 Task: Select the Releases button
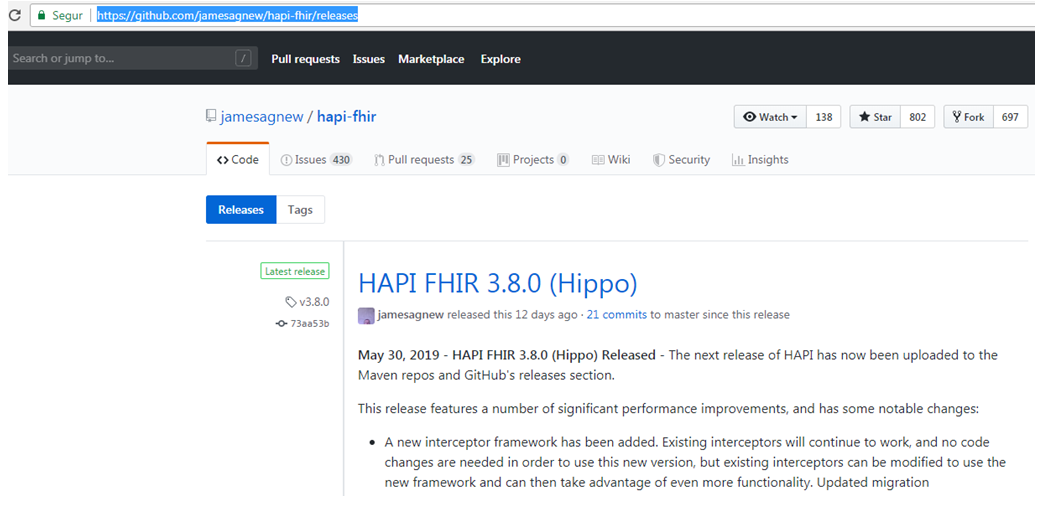point(241,210)
